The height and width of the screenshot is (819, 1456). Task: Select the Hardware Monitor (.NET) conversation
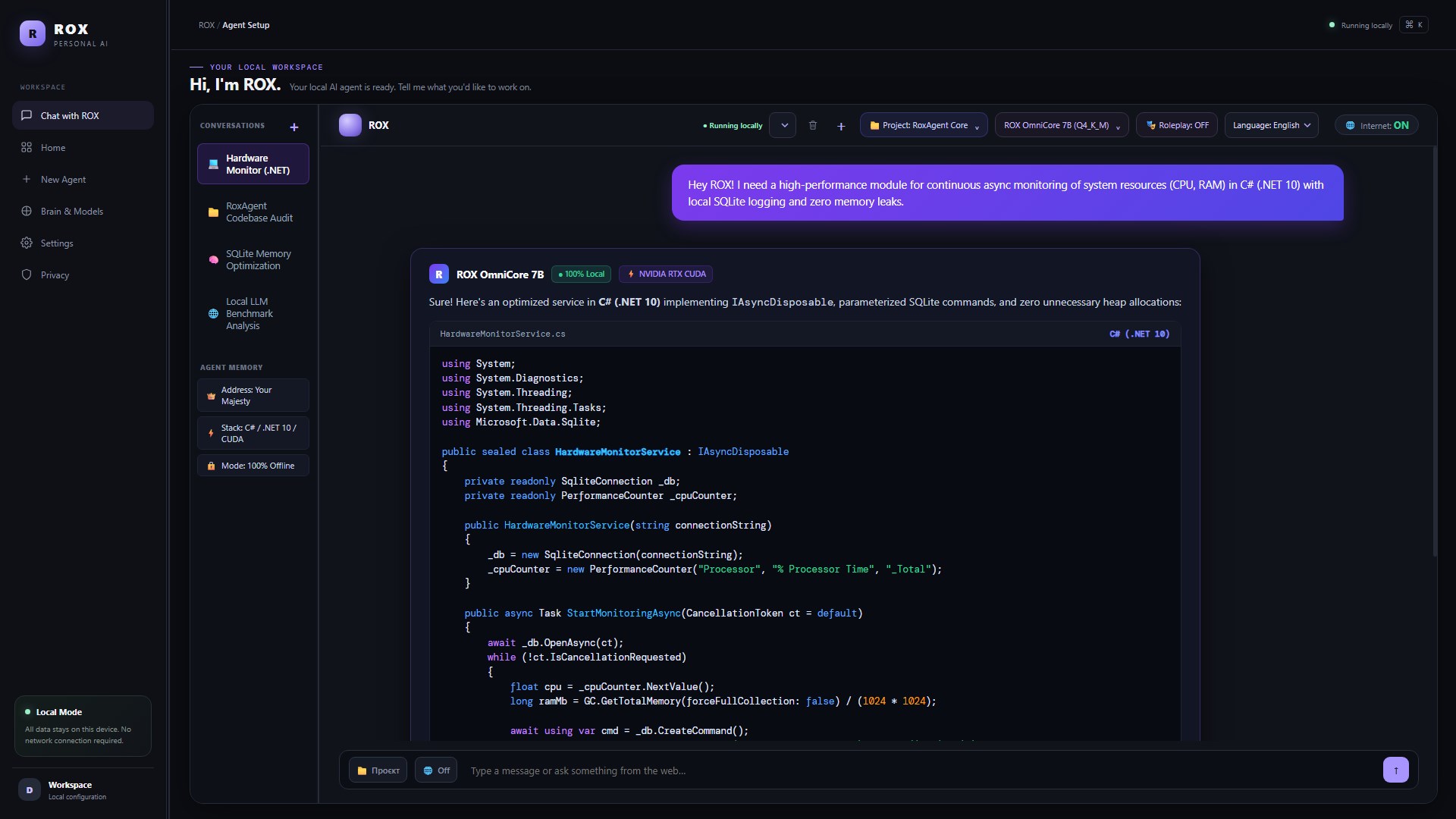[253, 165]
